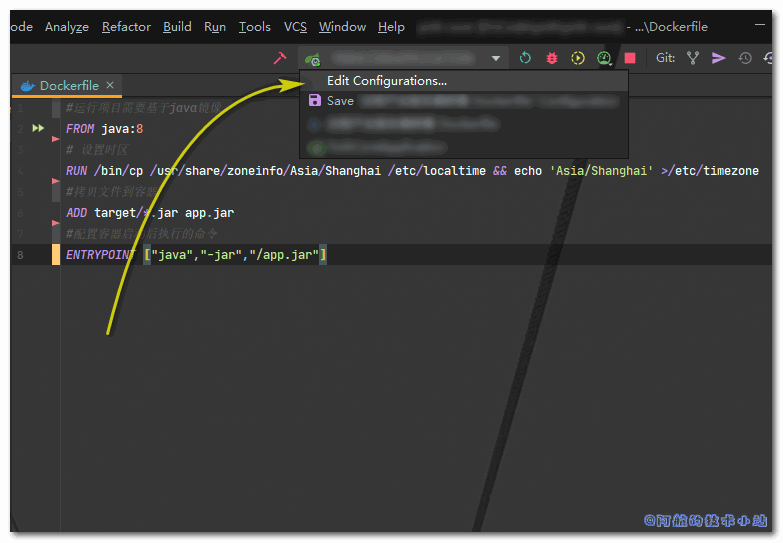Expand the run configuration dropdown arrow
This screenshot has height=543, width=783.
496,59
